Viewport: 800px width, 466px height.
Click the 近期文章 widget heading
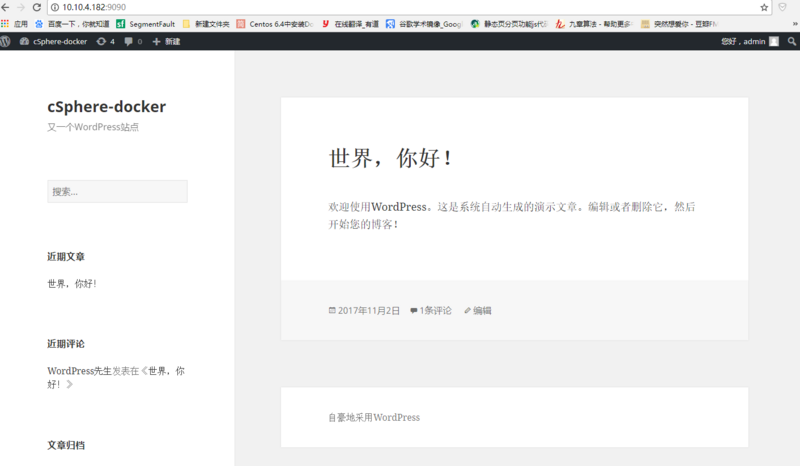tap(66, 257)
